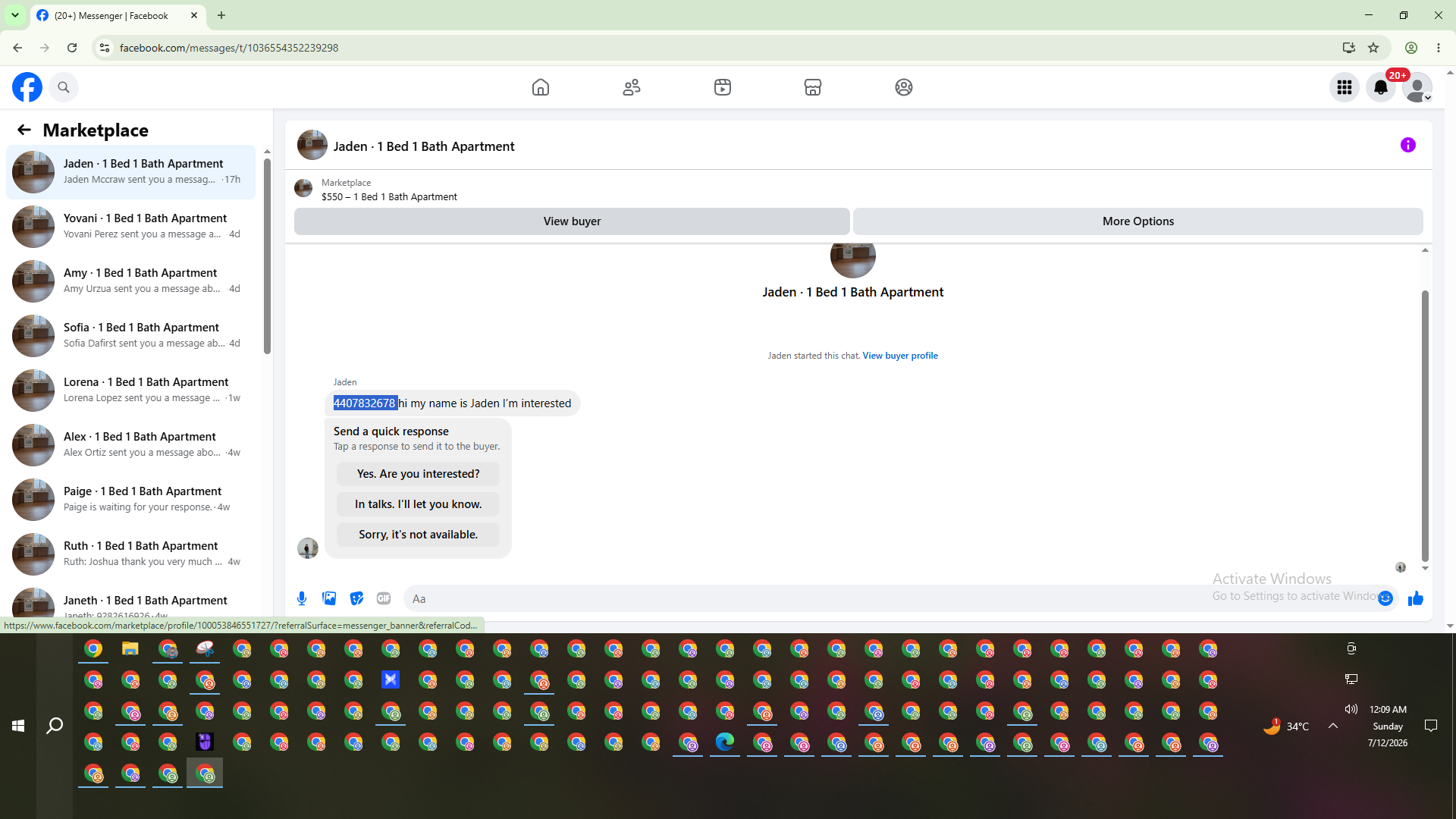1456x819 pixels.
Task: Open the Windows notification center
Action: click(x=1431, y=726)
